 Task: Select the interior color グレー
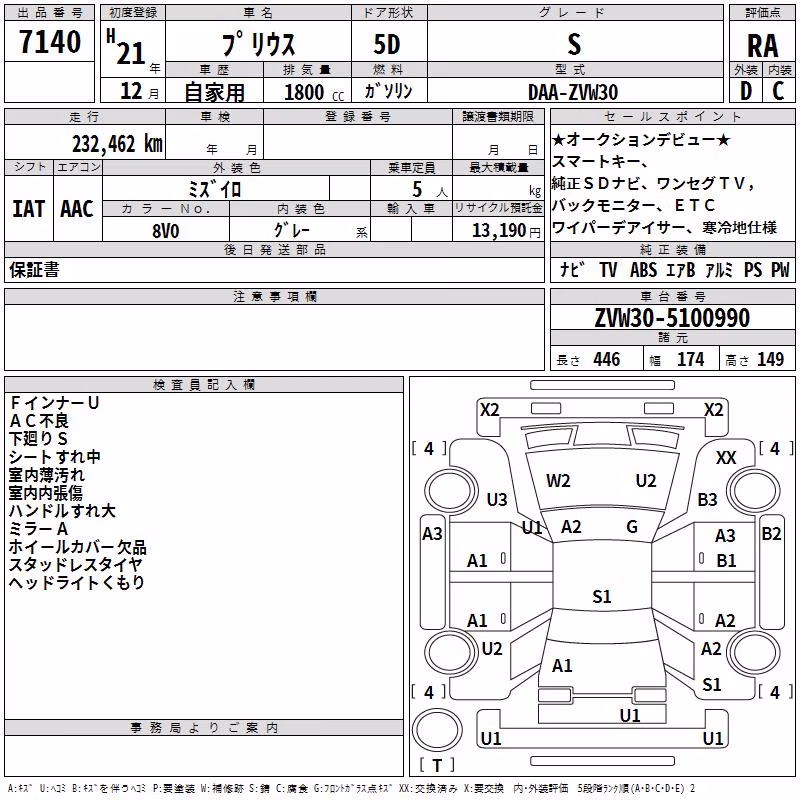point(292,230)
